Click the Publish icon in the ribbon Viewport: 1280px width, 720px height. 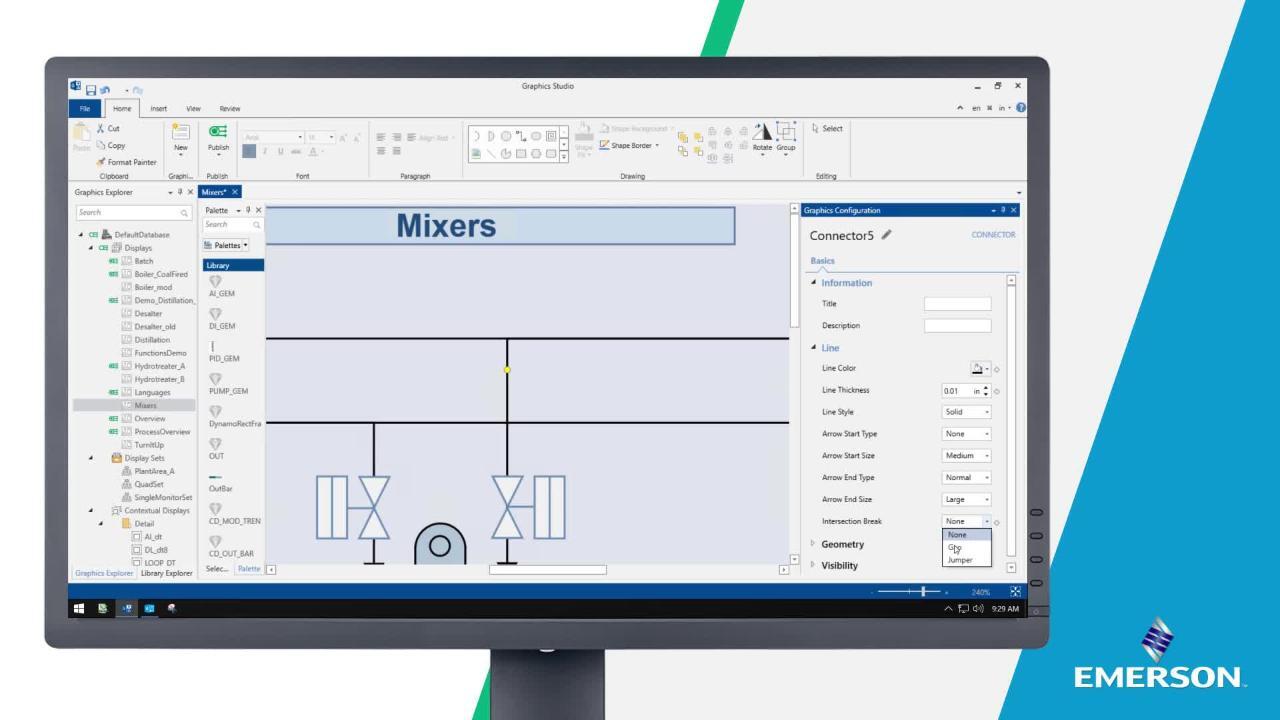tap(217, 132)
